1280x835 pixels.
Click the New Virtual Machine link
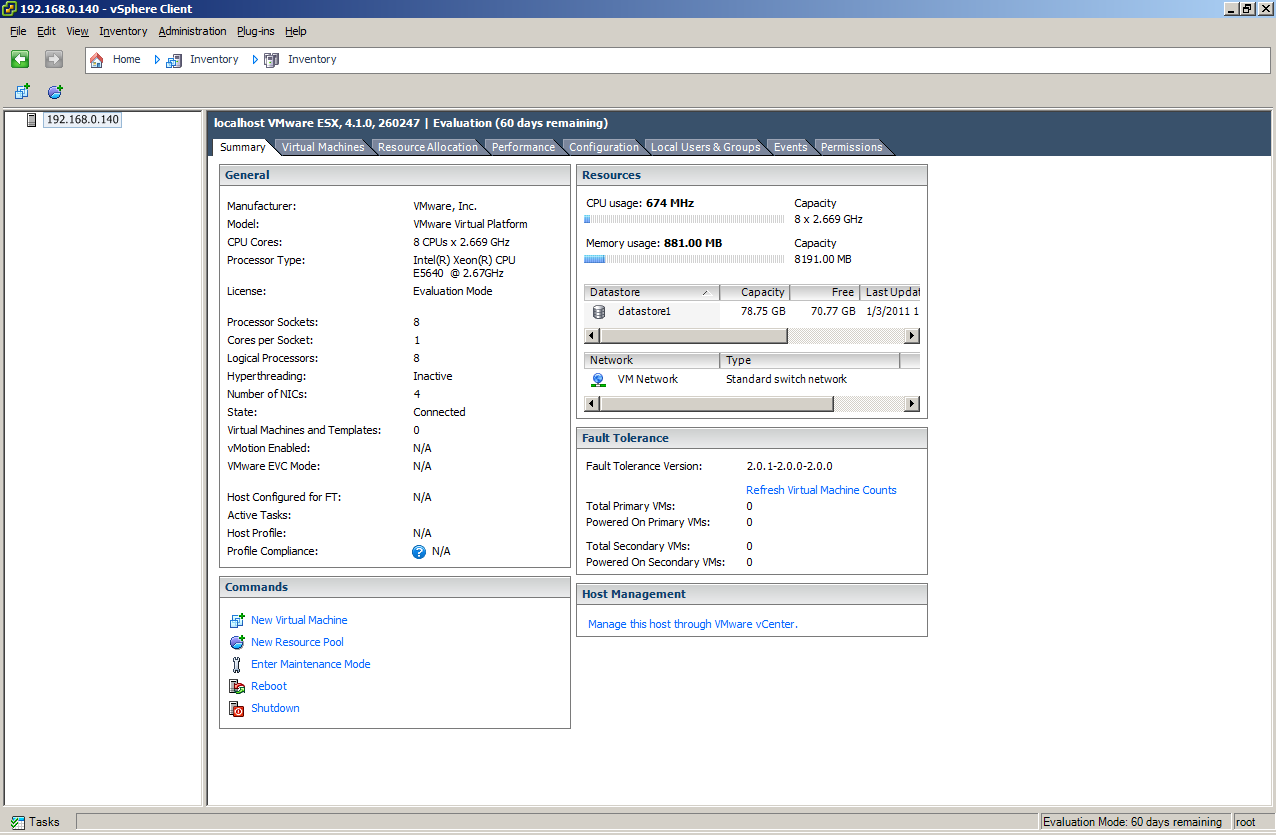coord(299,620)
